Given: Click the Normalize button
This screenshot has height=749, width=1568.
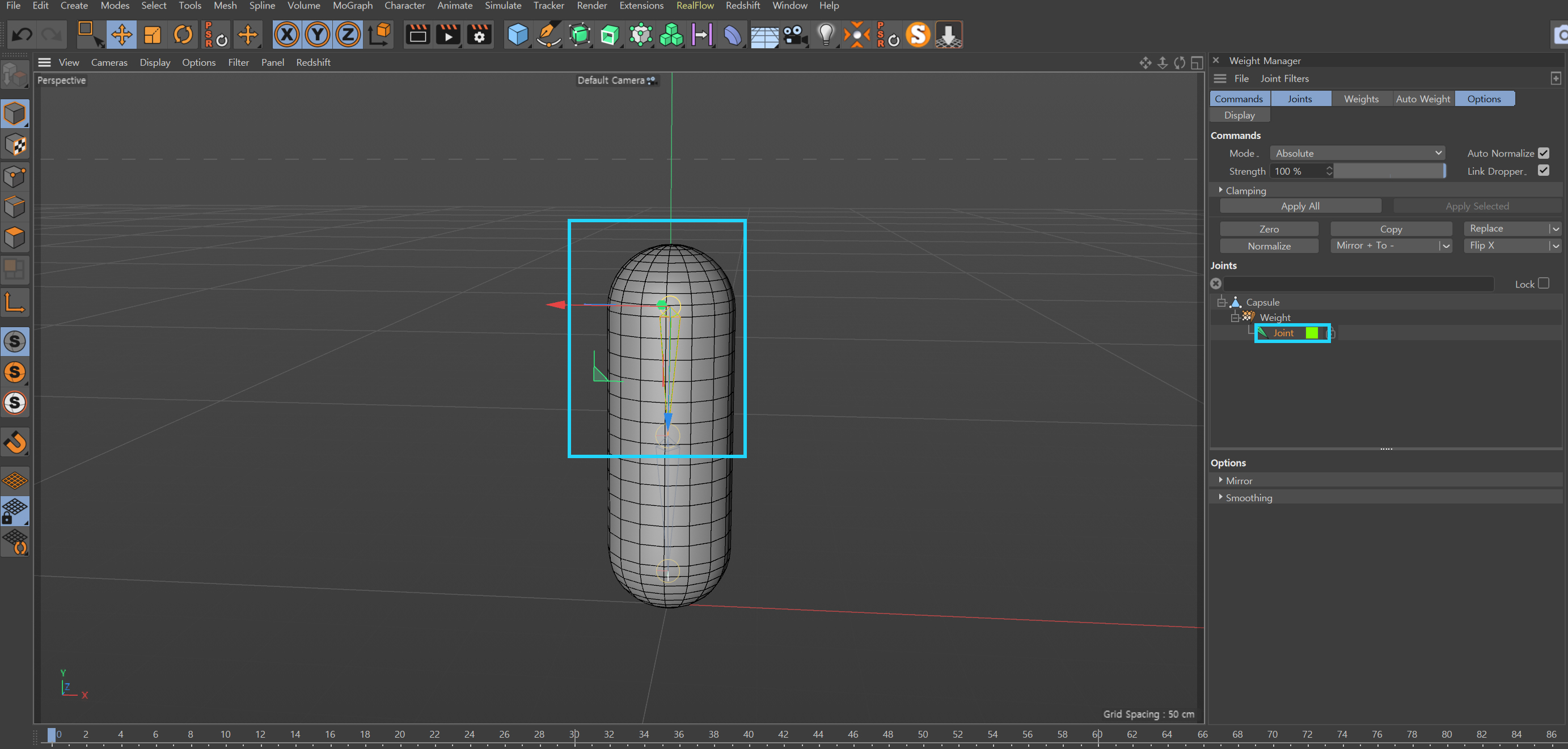Looking at the screenshot, I should coord(1270,245).
